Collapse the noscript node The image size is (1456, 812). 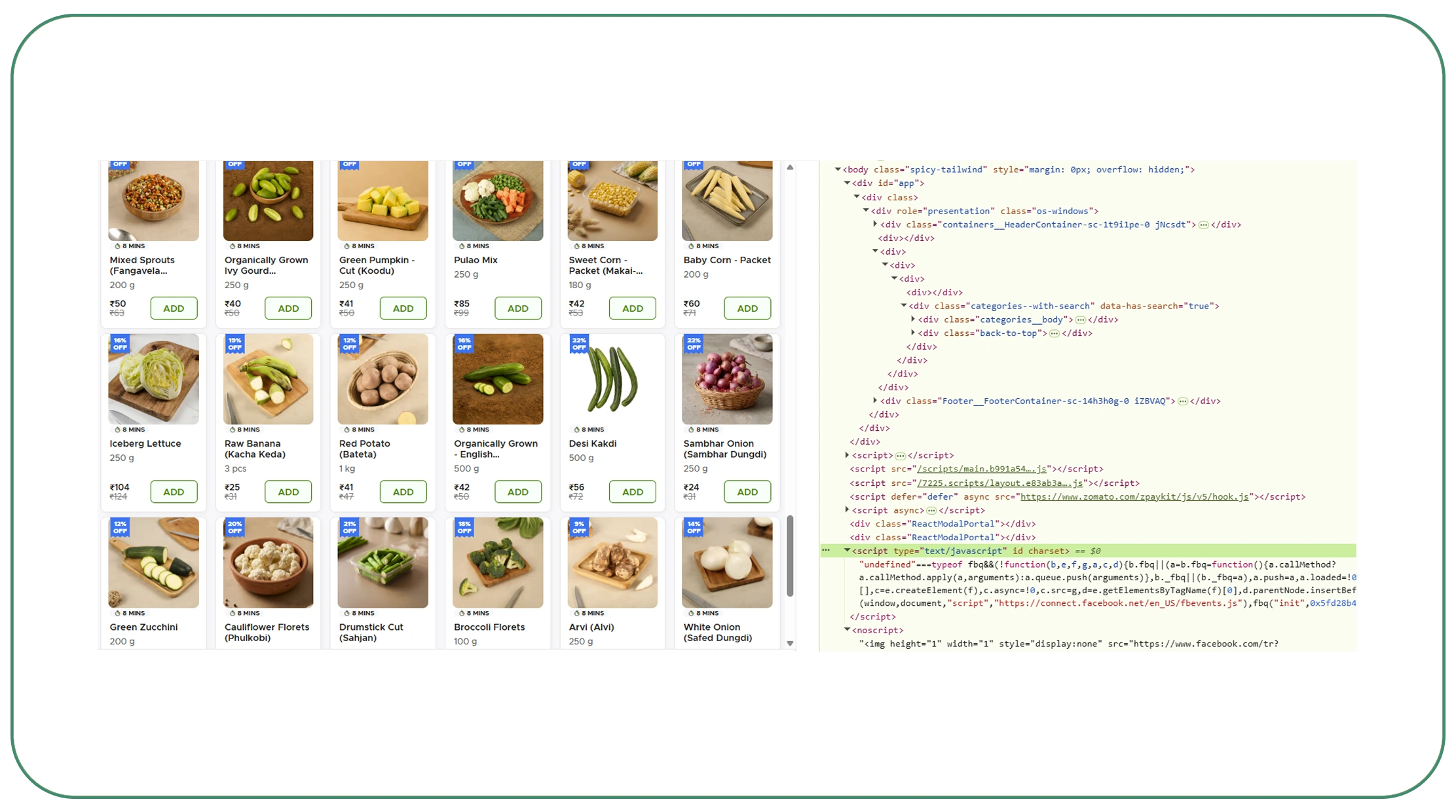click(x=847, y=630)
